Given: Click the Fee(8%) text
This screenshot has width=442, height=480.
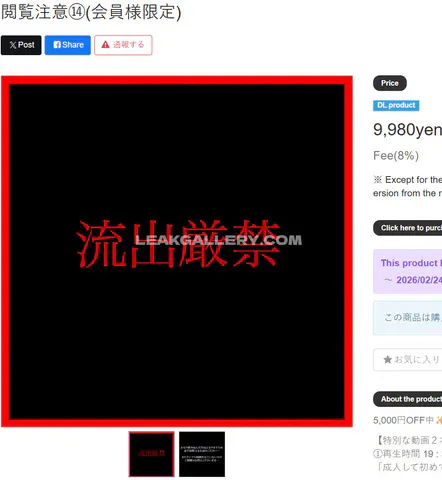Looking at the screenshot, I should (396, 156).
